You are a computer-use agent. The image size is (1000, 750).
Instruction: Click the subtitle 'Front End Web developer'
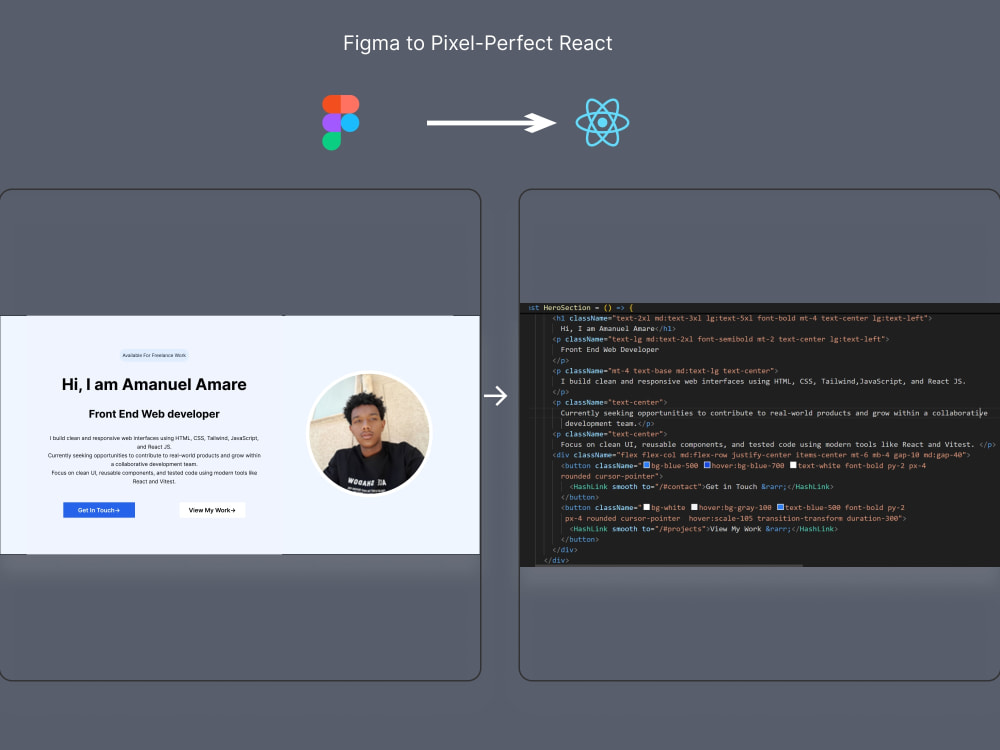click(154, 414)
